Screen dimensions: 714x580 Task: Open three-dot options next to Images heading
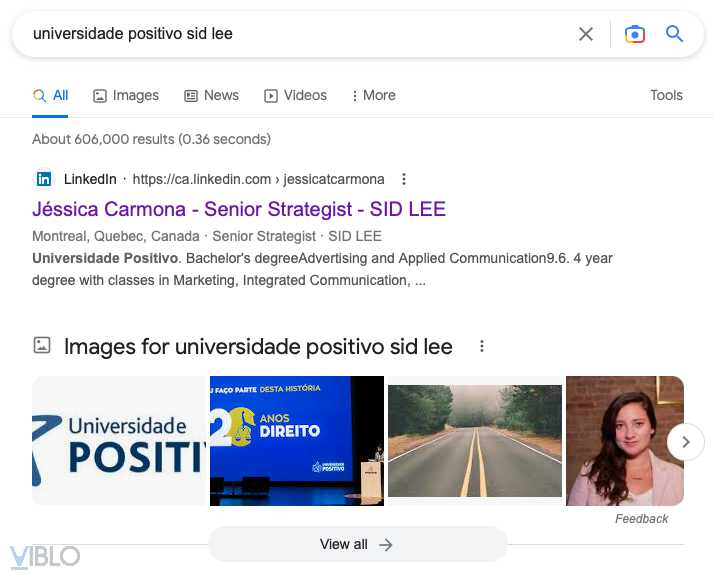point(482,346)
